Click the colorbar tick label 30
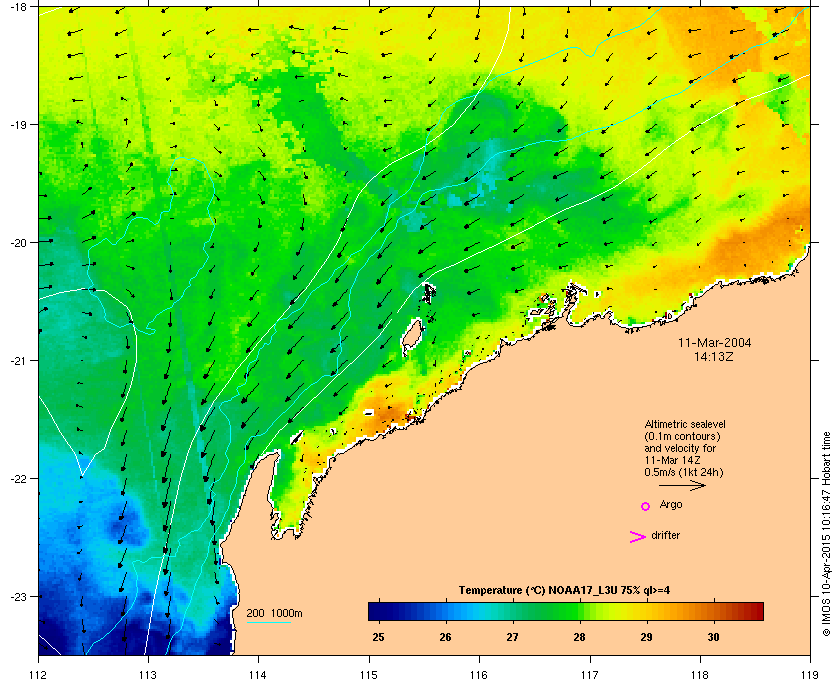Image resolution: width=840 pixels, height=680 pixels. click(x=713, y=637)
